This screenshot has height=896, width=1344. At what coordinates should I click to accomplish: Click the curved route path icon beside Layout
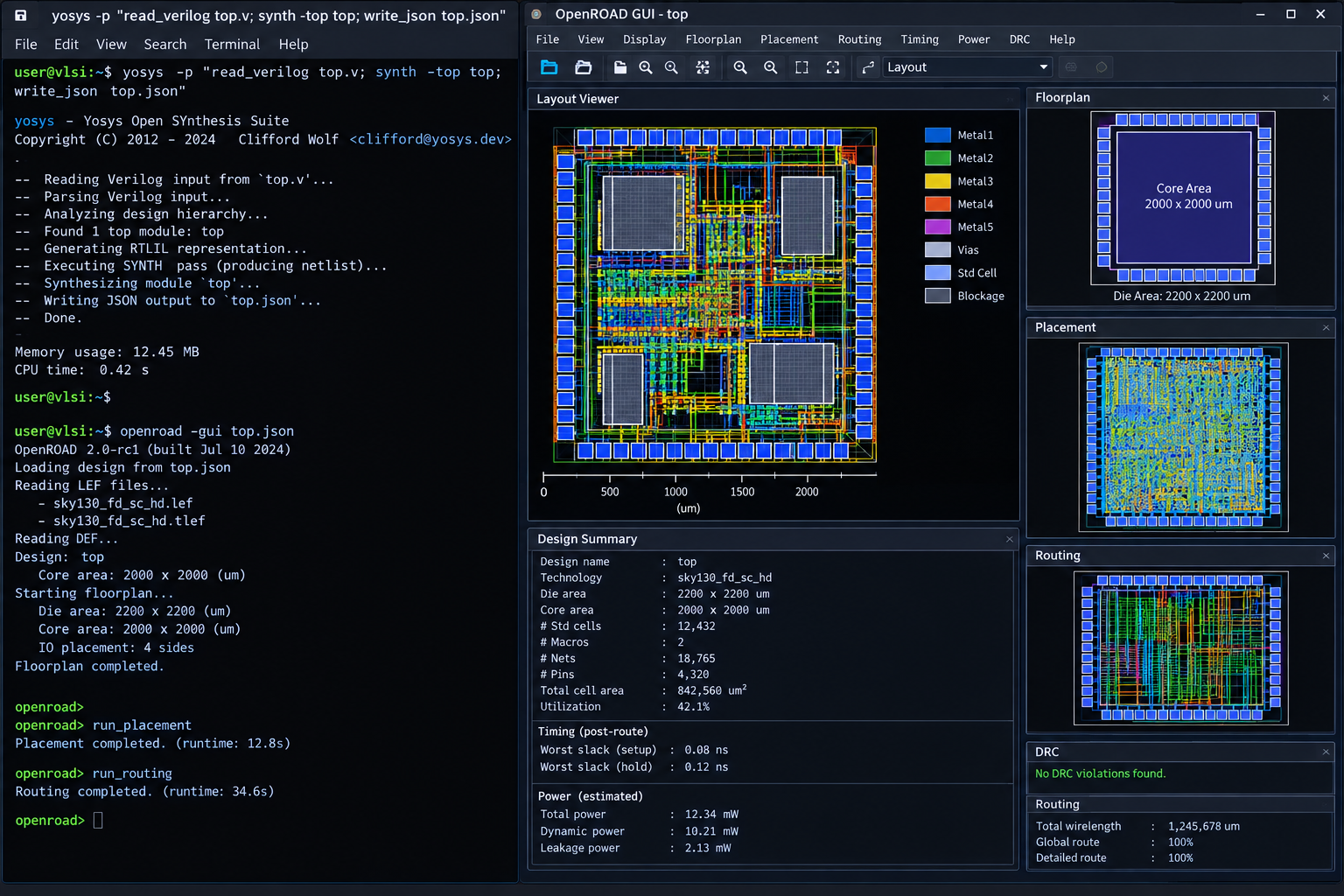[x=868, y=67]
